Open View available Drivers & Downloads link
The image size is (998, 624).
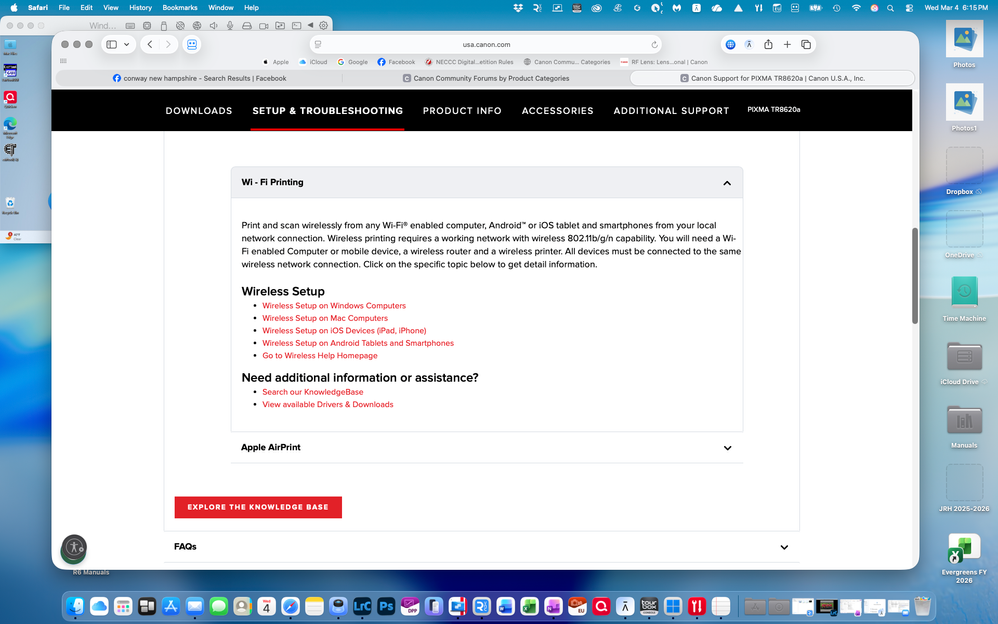(328, 404)
